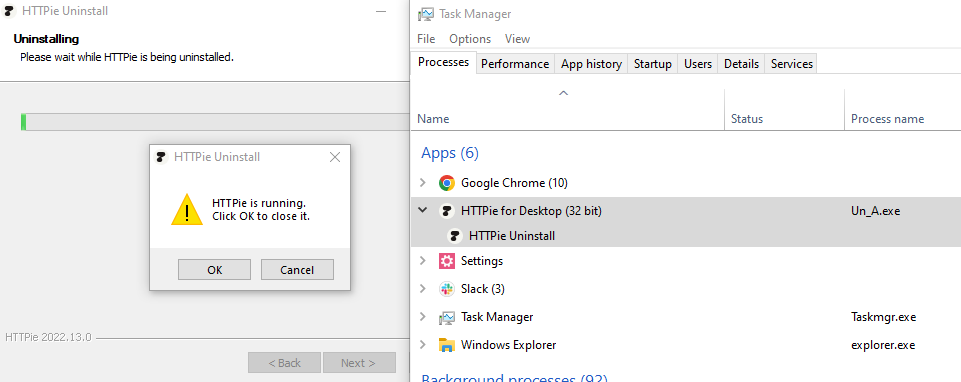The width and height of the screenshot is (961, 382).
Task: Select the Windows Explorer row
Action: [686, 345]
